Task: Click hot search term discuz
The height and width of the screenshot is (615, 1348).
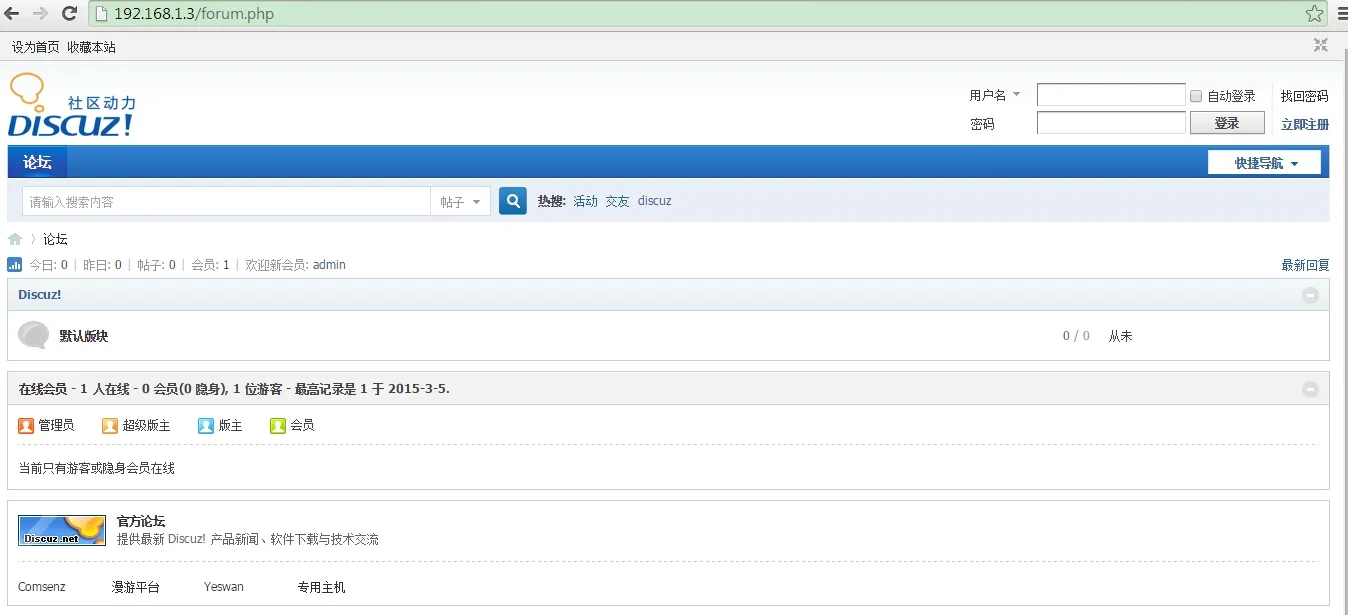Action: tap(655, 201)
